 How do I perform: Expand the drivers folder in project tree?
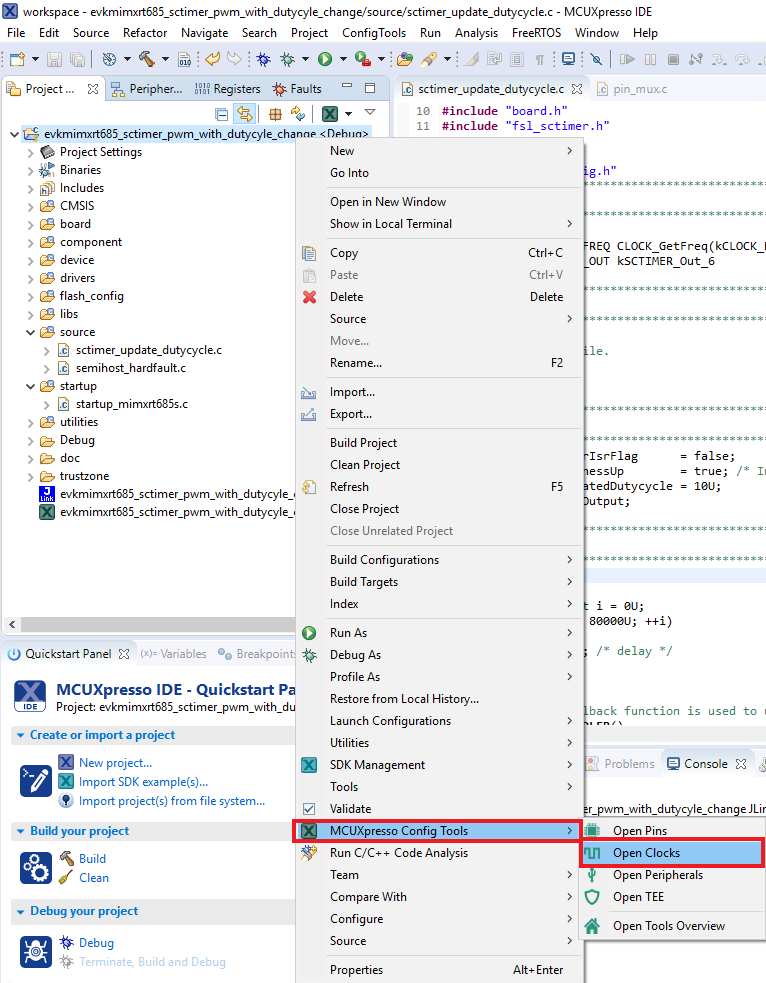30,278
